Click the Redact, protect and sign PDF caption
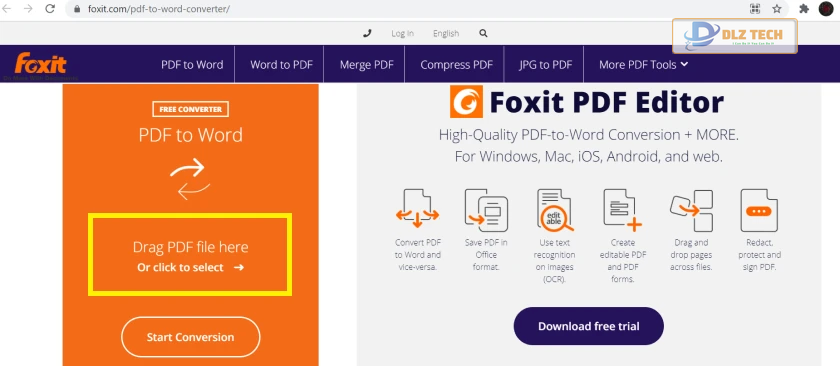Image resolution: width=840 pixels, height=366 pixels. pos(759,255)
